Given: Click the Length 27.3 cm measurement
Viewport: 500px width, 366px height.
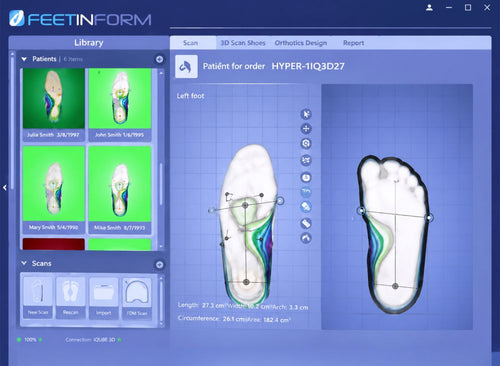Looking at the screenshot, I should coord(201,305).
